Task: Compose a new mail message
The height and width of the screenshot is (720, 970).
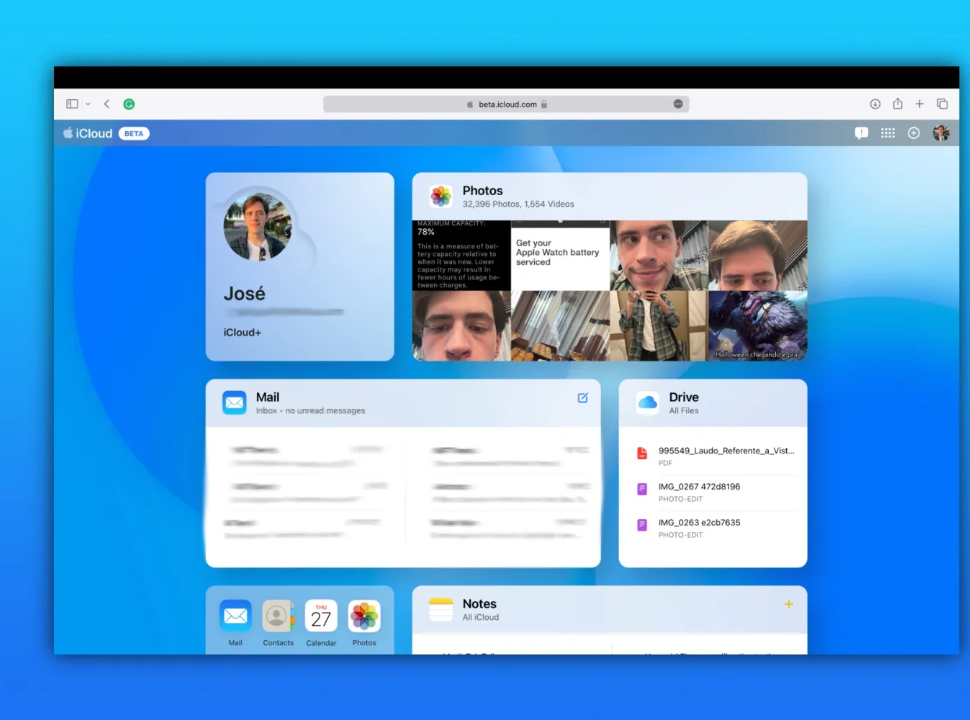Action: coord(583,398)
